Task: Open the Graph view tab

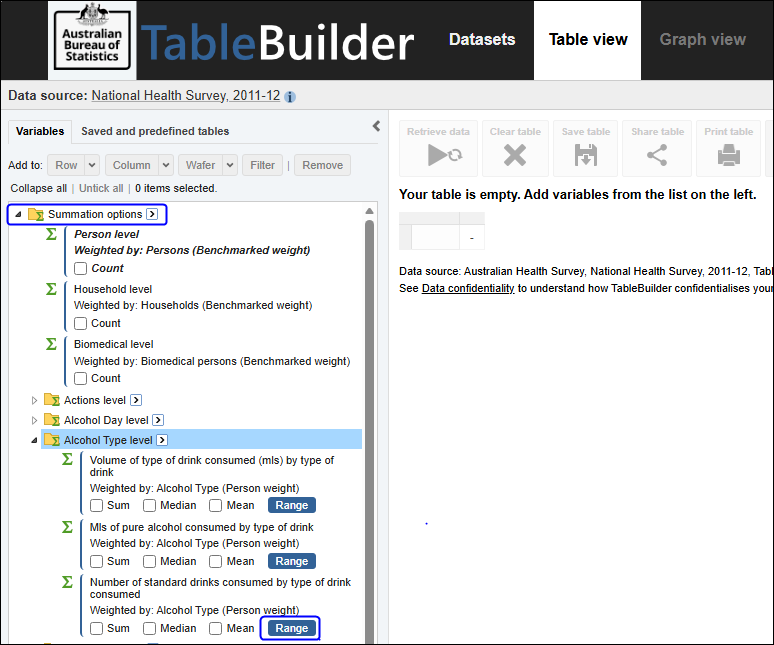Action: (702, 39)
